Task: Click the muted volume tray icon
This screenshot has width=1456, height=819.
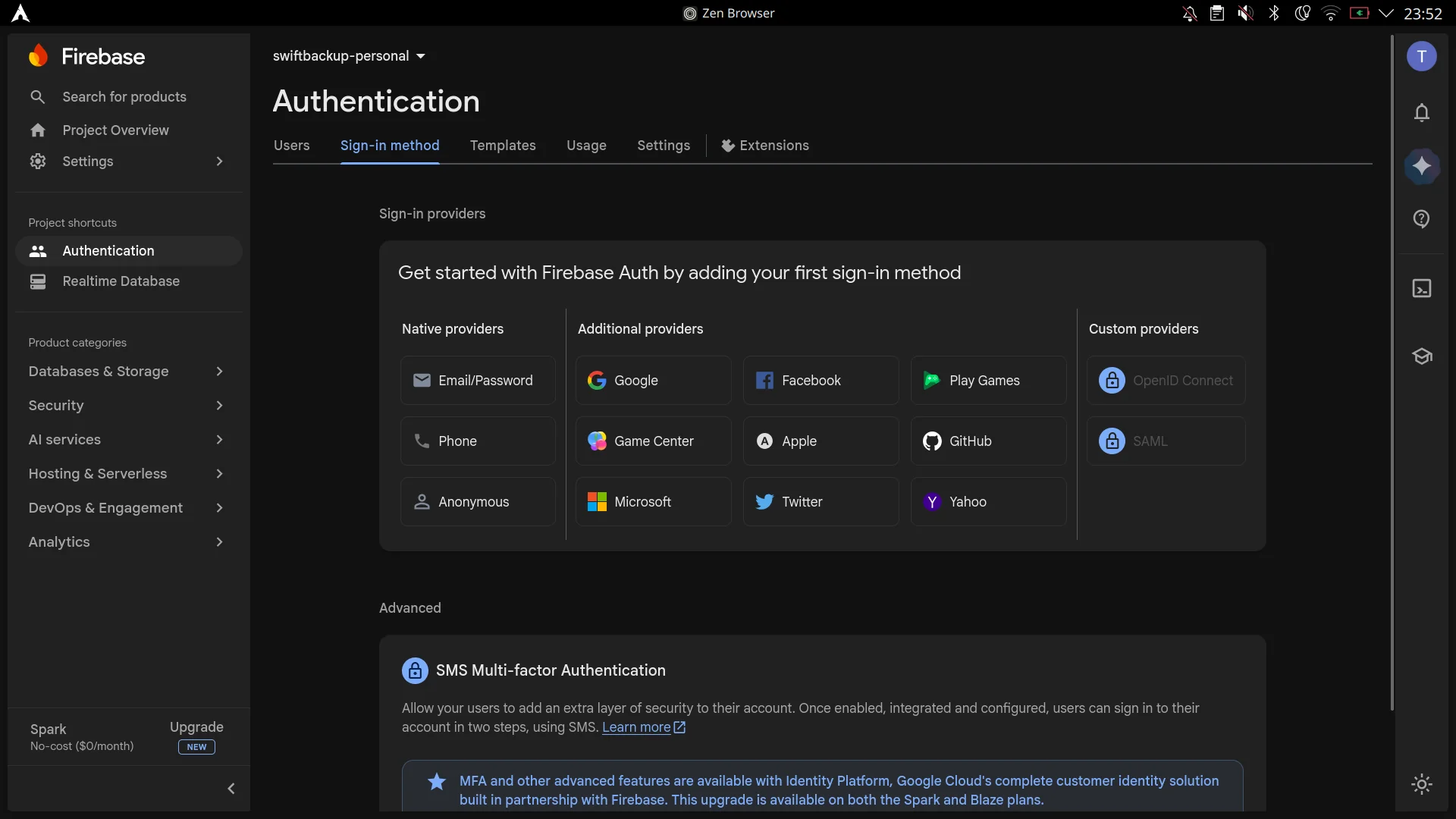Action: (1245, 14)
